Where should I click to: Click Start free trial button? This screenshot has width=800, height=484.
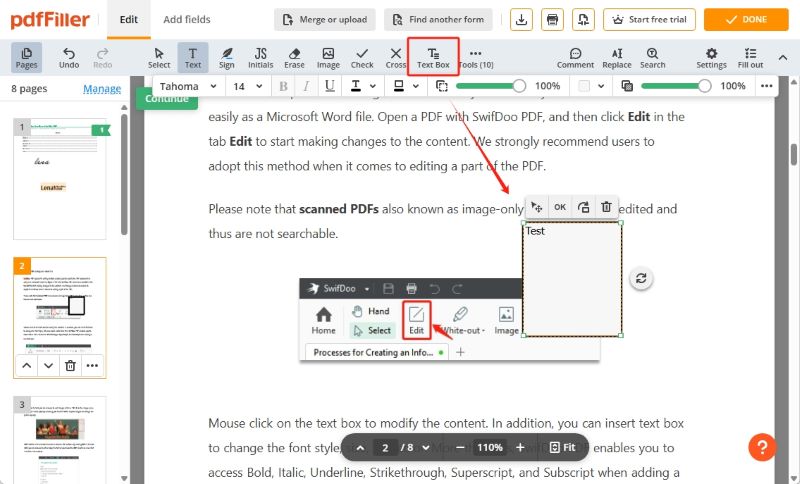[649, 19]
